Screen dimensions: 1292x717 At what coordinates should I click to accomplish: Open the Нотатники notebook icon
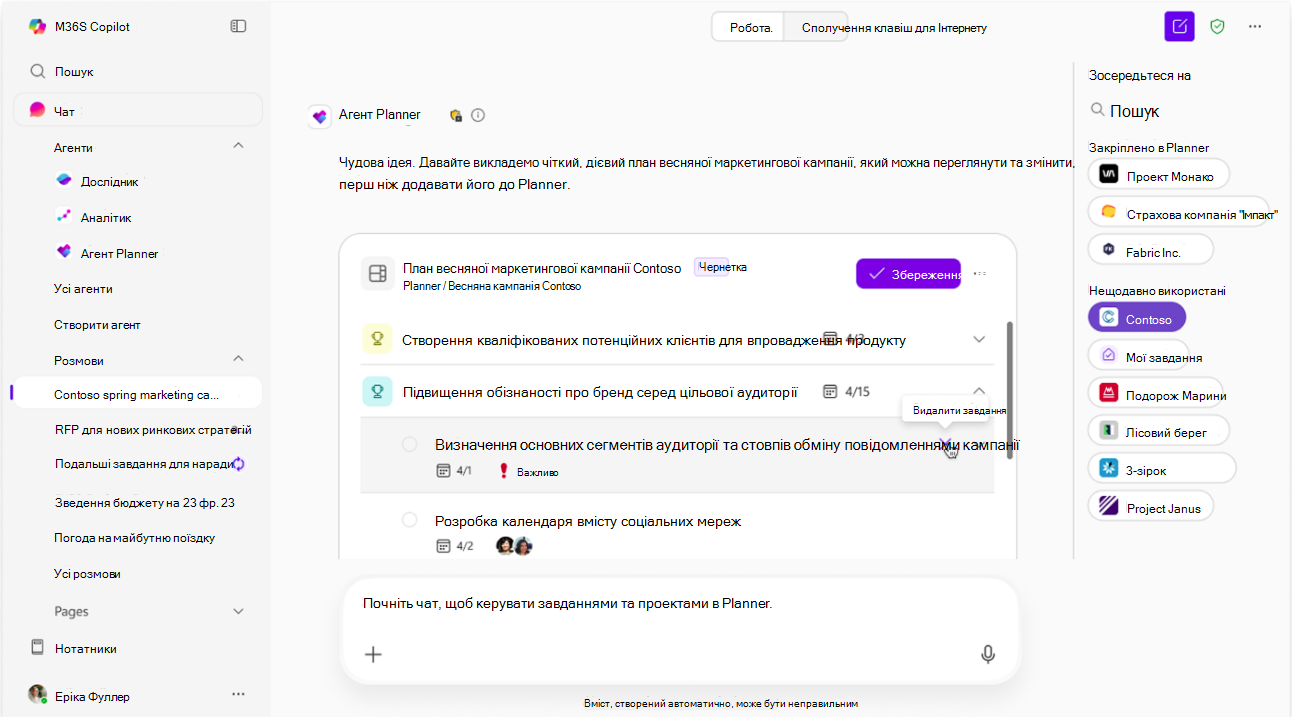38,648
